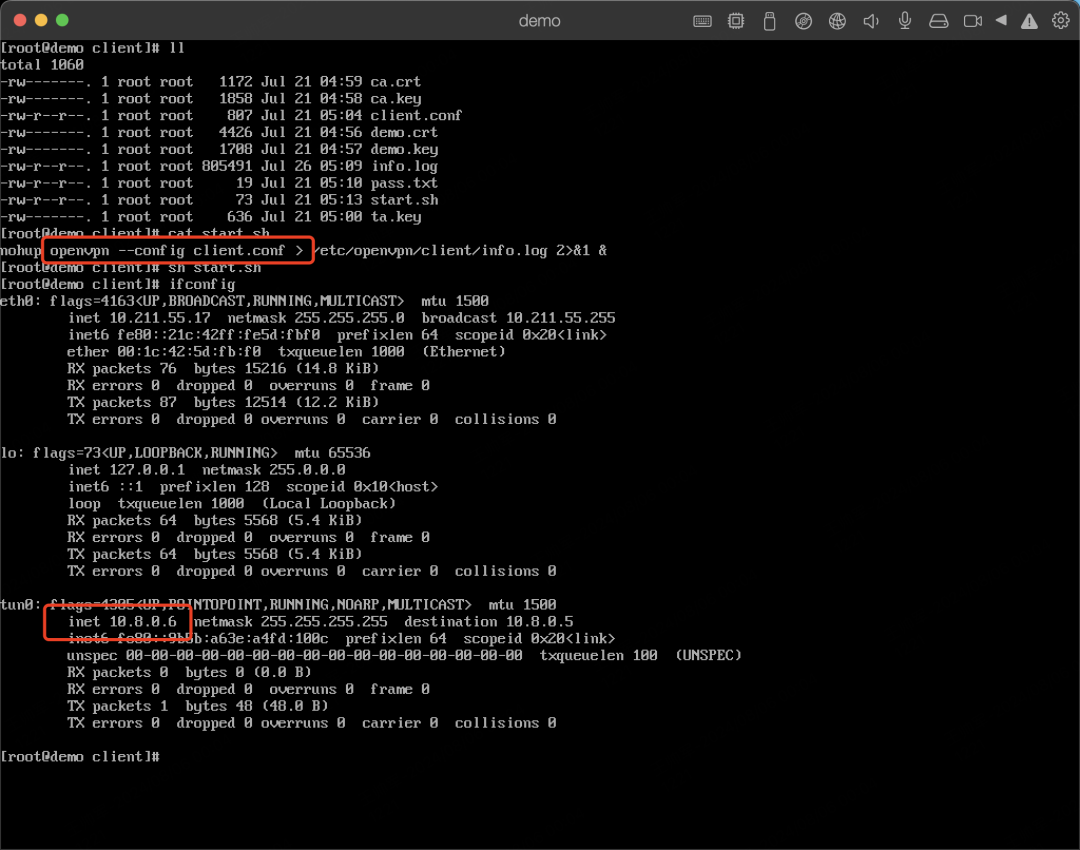
Task: Open the USB devices icon
Action: [x=769, y=21]
